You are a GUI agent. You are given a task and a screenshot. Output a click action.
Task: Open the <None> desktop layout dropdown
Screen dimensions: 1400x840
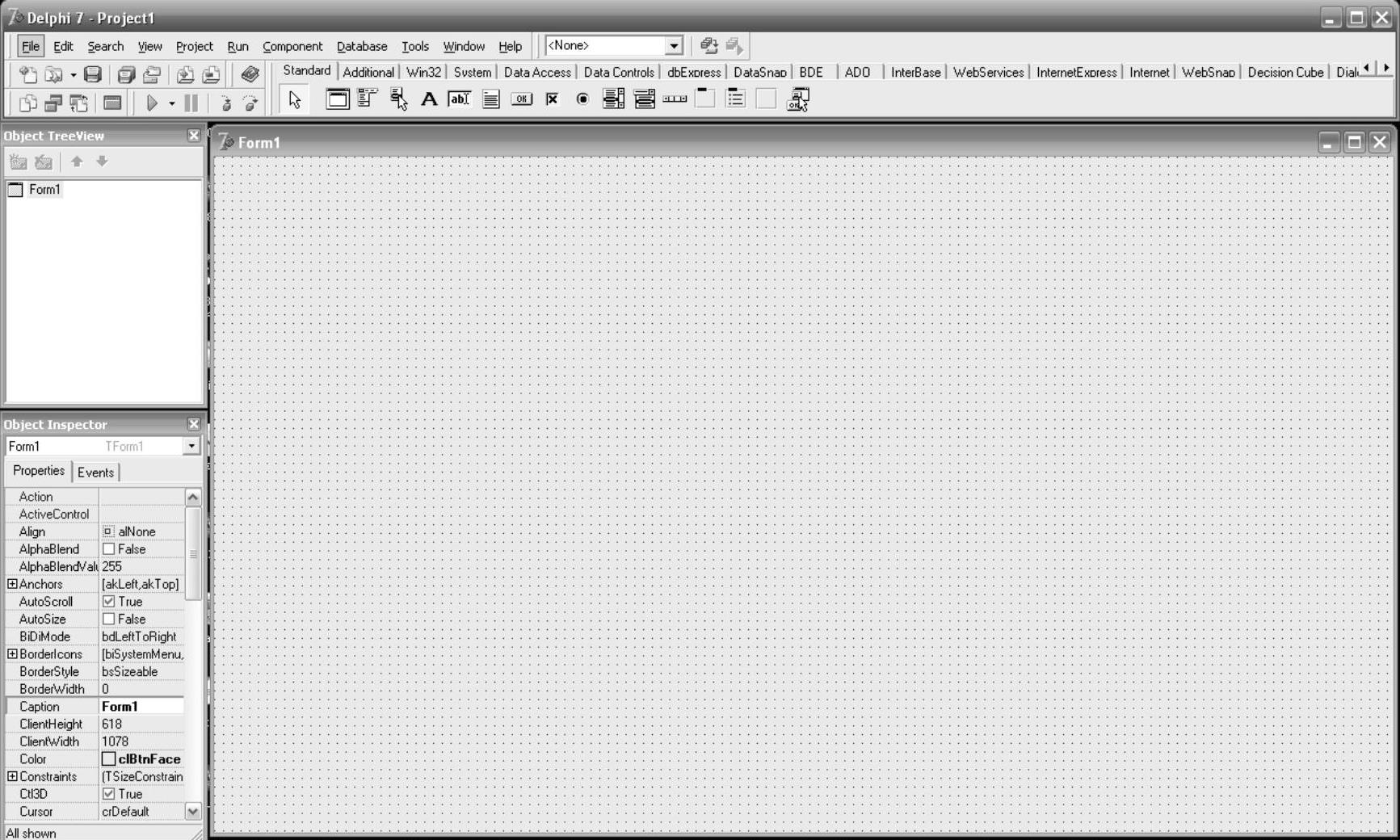(x=674, y=46)
